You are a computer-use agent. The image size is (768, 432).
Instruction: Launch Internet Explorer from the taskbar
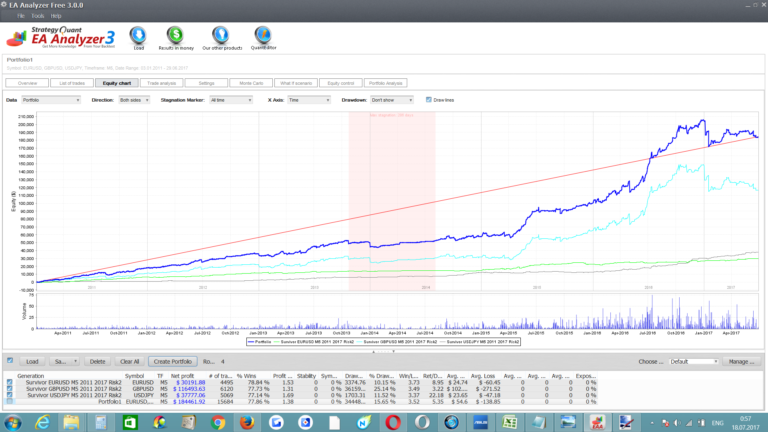point(42,422)
